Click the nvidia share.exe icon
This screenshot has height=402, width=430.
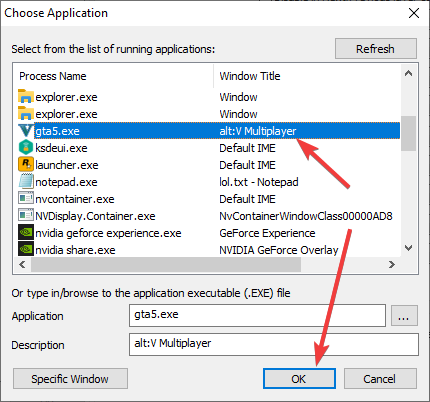[x=26, y=250]
